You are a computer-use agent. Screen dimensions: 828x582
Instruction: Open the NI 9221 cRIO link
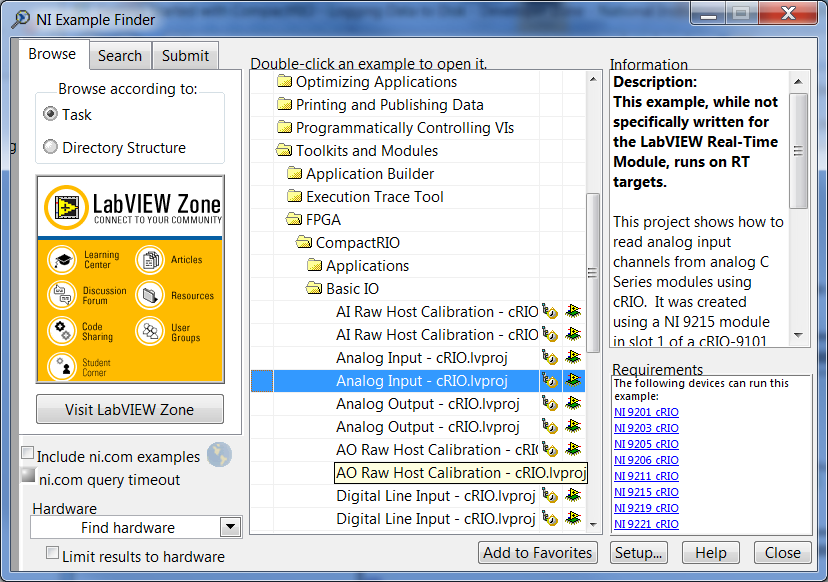(x=646, y=524)
